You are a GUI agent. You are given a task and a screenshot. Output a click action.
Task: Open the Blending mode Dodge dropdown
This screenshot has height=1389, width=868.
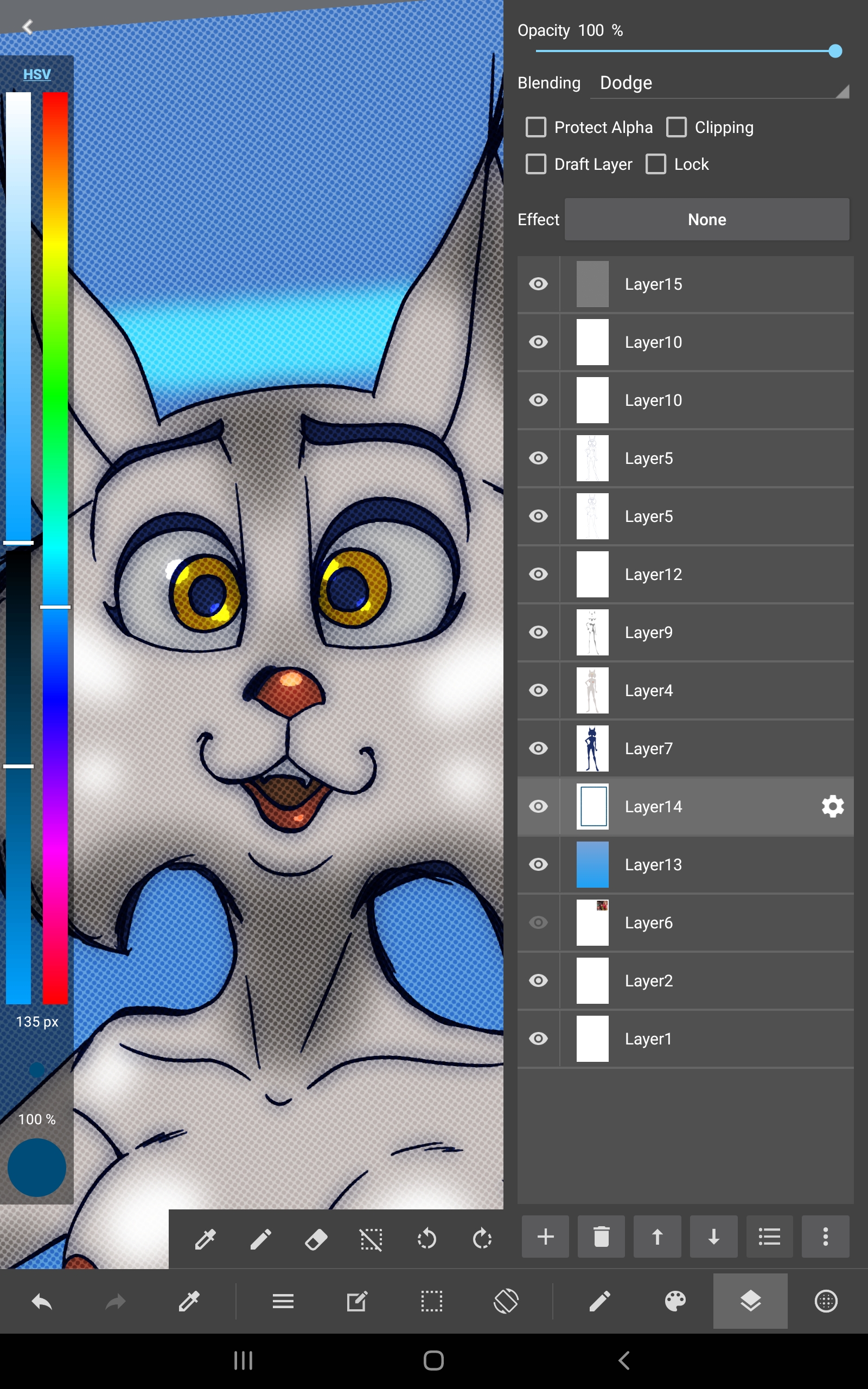click(719, 84)
